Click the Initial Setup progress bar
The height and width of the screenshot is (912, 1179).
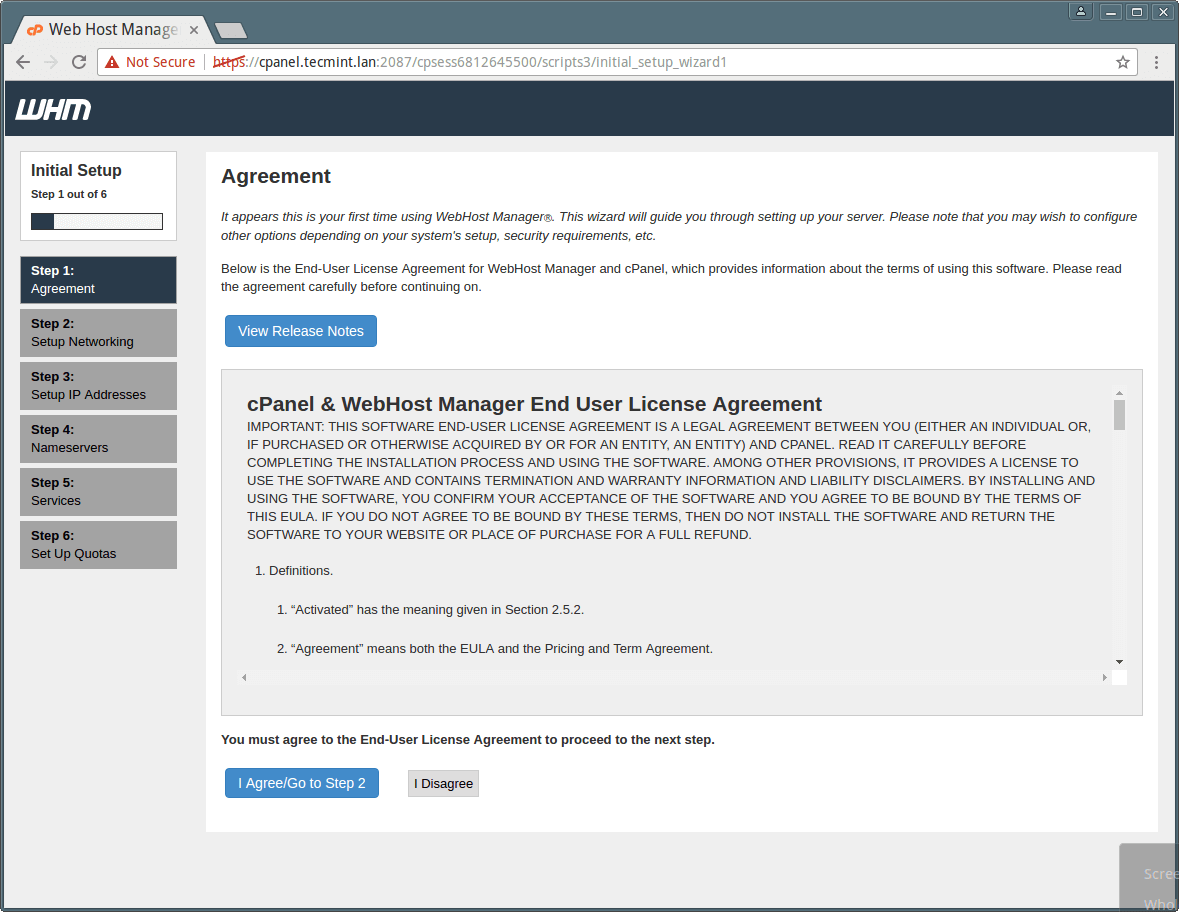(x=97, y=221)
